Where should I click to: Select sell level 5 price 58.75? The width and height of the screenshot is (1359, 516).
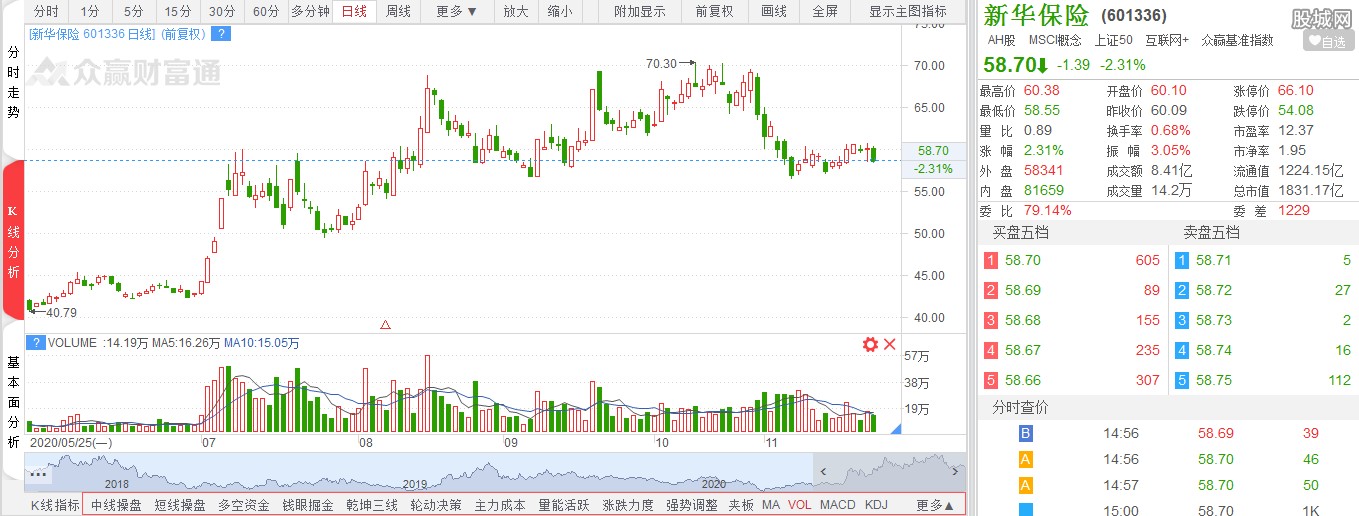pos(1215,380)
